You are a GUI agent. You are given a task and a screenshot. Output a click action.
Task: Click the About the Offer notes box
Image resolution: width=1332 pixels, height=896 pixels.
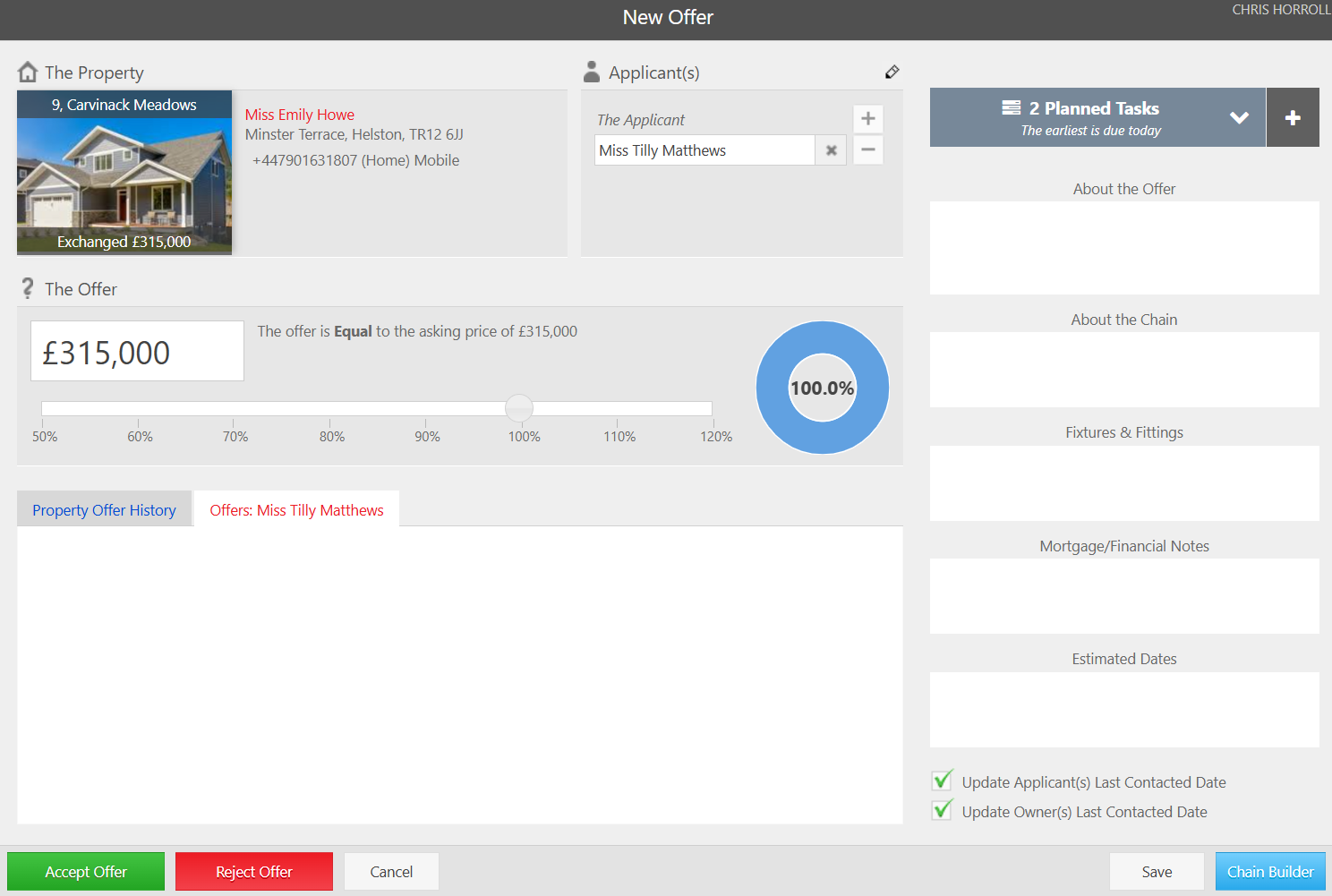point(1124,248)
